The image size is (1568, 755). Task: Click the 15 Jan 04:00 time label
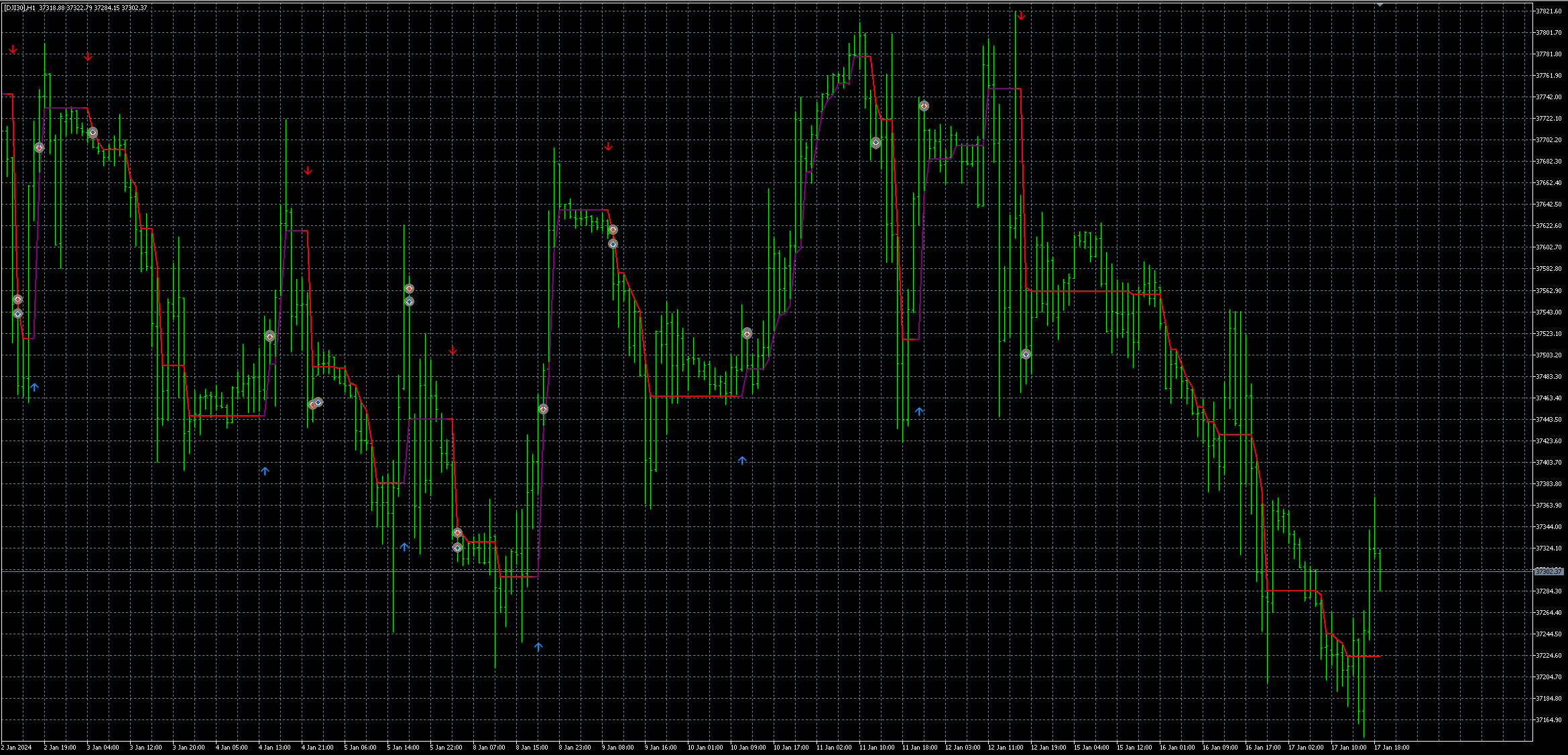click(1091, 747)
